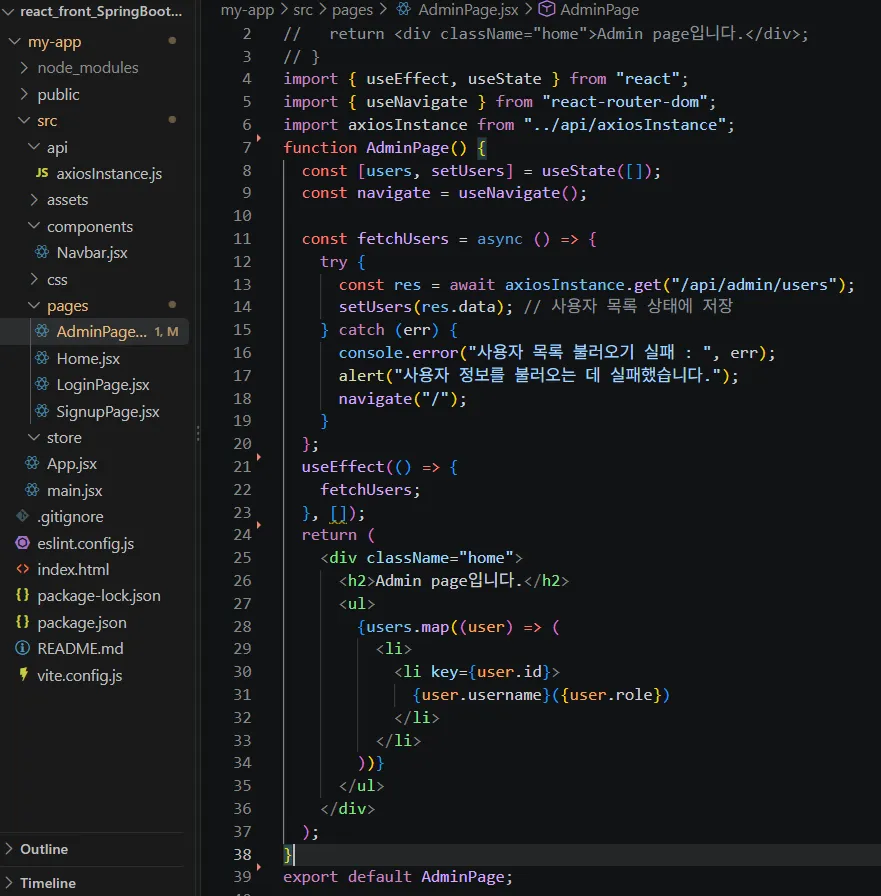
Task: Click the git icon beside .gitignore
Action: point(22,516)
